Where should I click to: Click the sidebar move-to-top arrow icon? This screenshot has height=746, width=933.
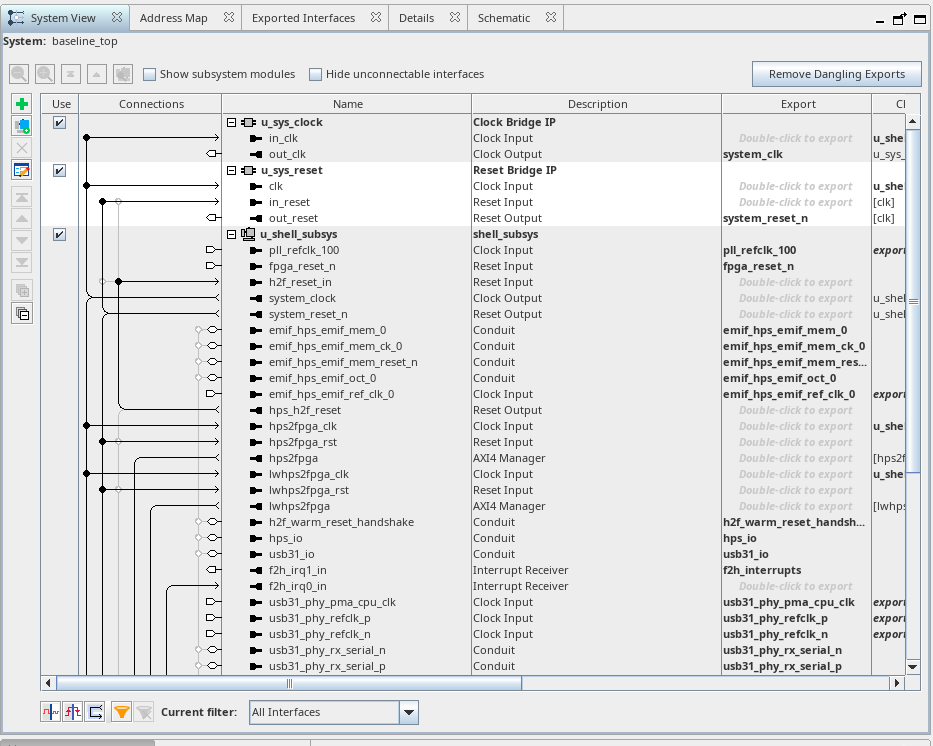(22, 197)
